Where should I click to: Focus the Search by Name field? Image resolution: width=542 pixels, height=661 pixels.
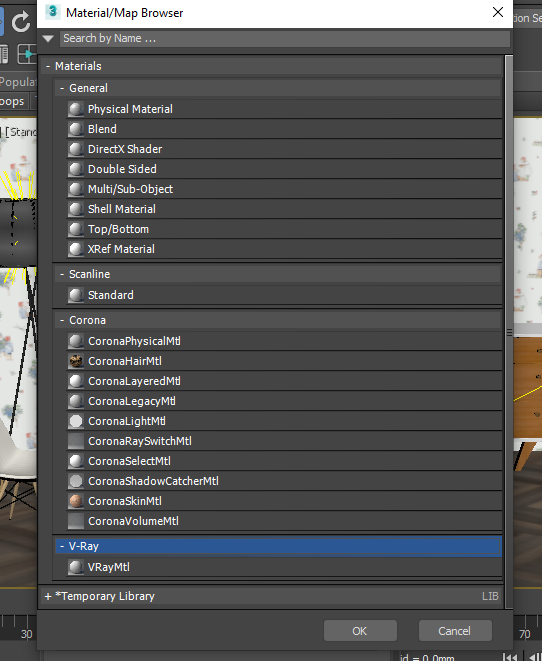(285, 39)
